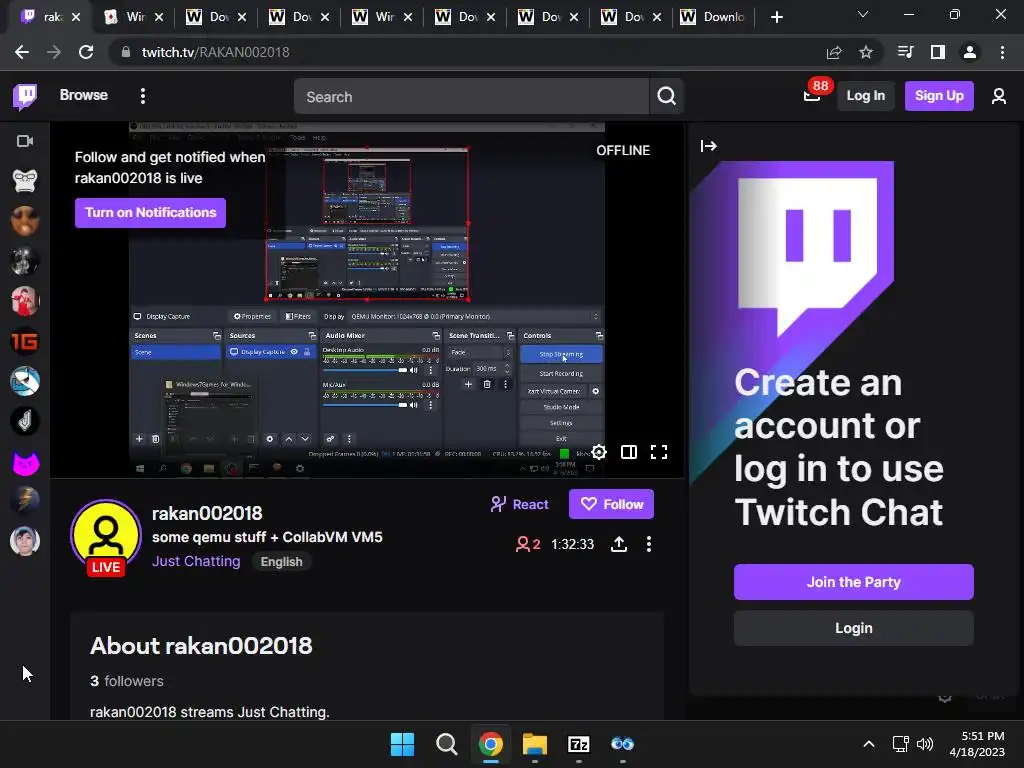Click Join the Party button
1024x768 pixels.
pyautogui.click(x=854, y=582)
